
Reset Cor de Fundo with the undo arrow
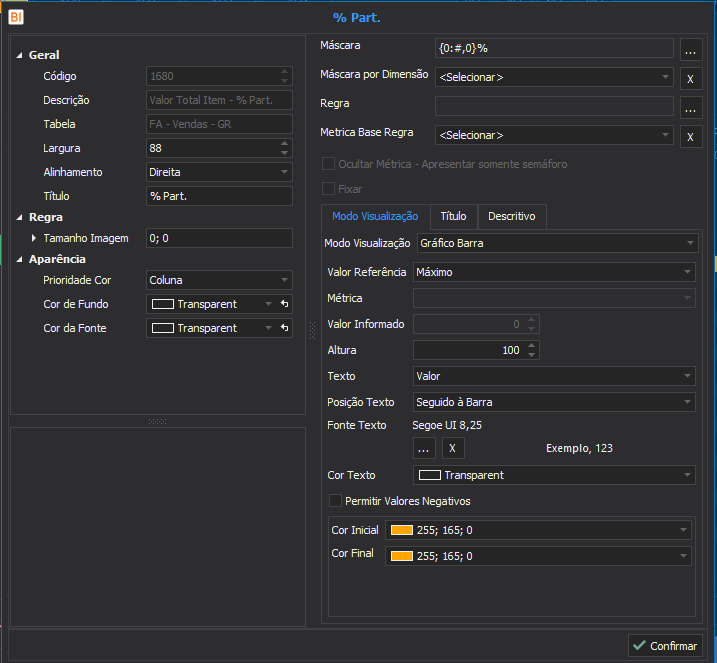(284, 304)
